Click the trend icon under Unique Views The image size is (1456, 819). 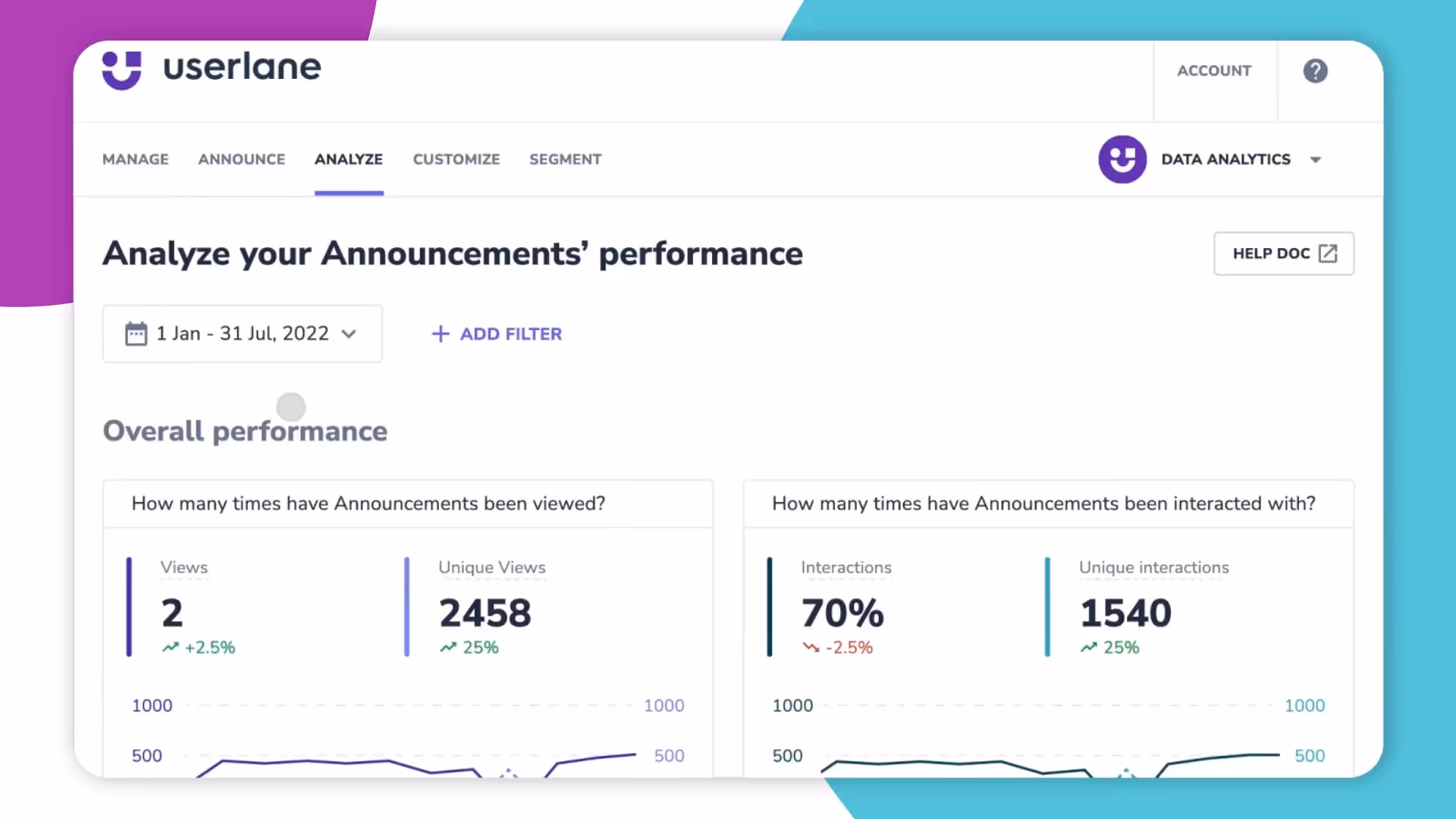point(448,648)
